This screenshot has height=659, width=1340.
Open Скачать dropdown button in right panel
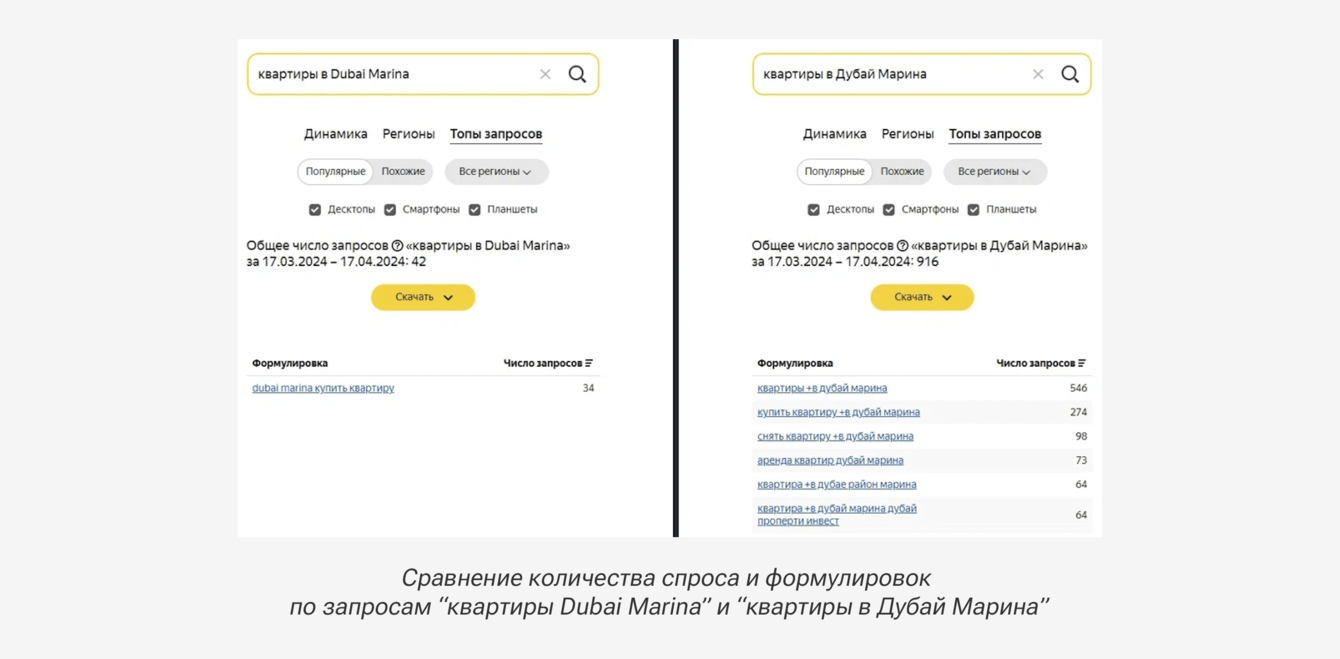pyautogui.click(x=922, y=297)
